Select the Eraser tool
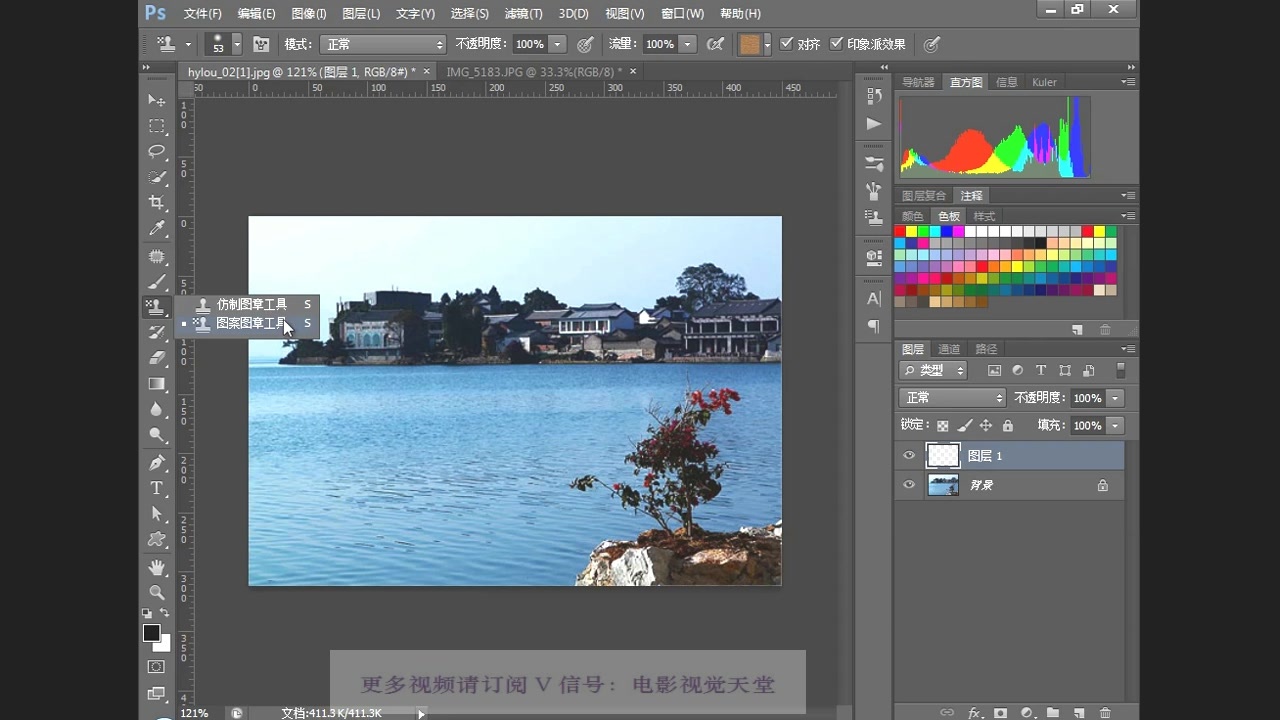The height and width of the screenshot is (720, 1280). 157,358
